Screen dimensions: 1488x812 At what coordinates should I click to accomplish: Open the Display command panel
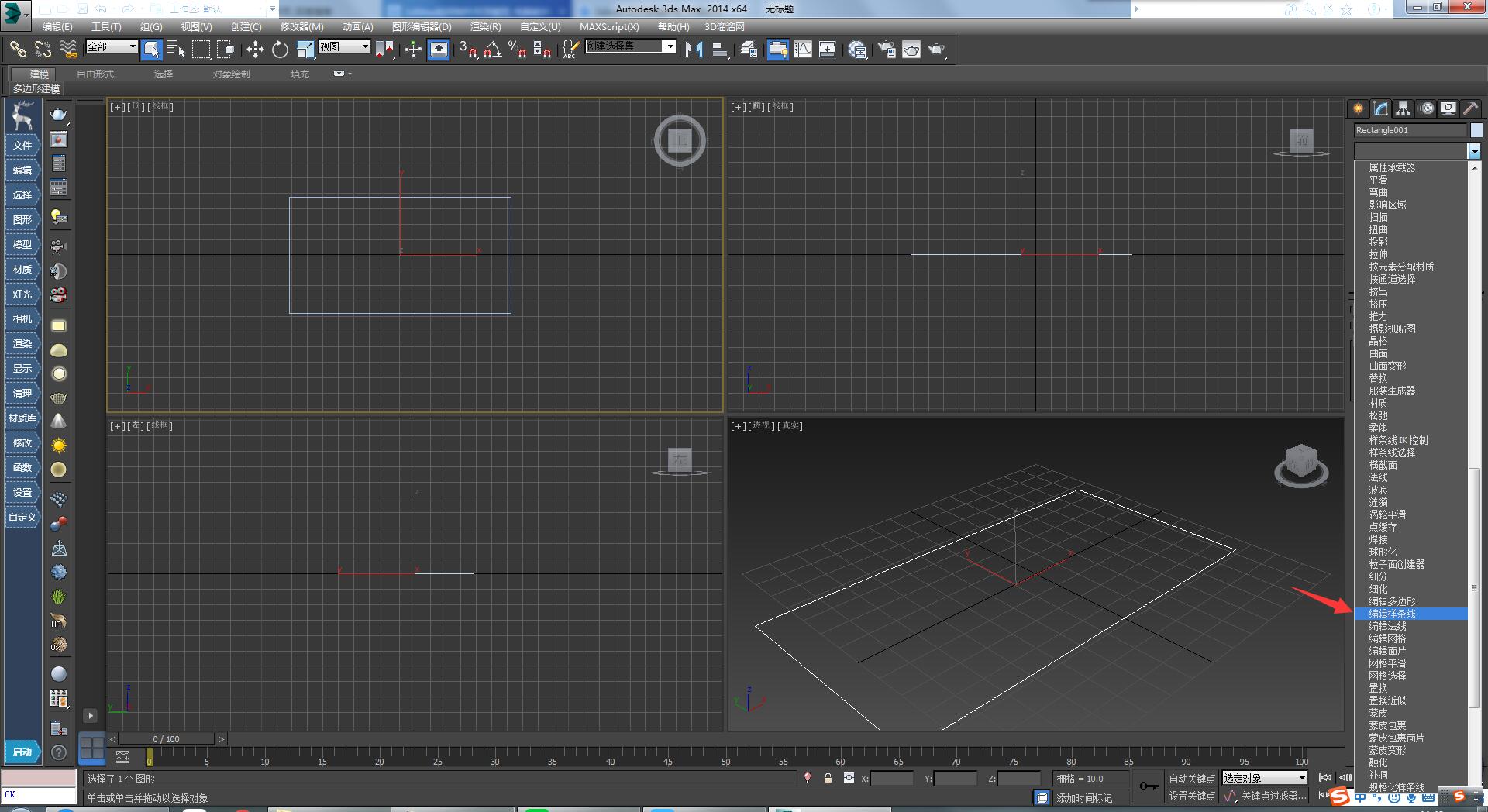click(x=1448, y=108)
